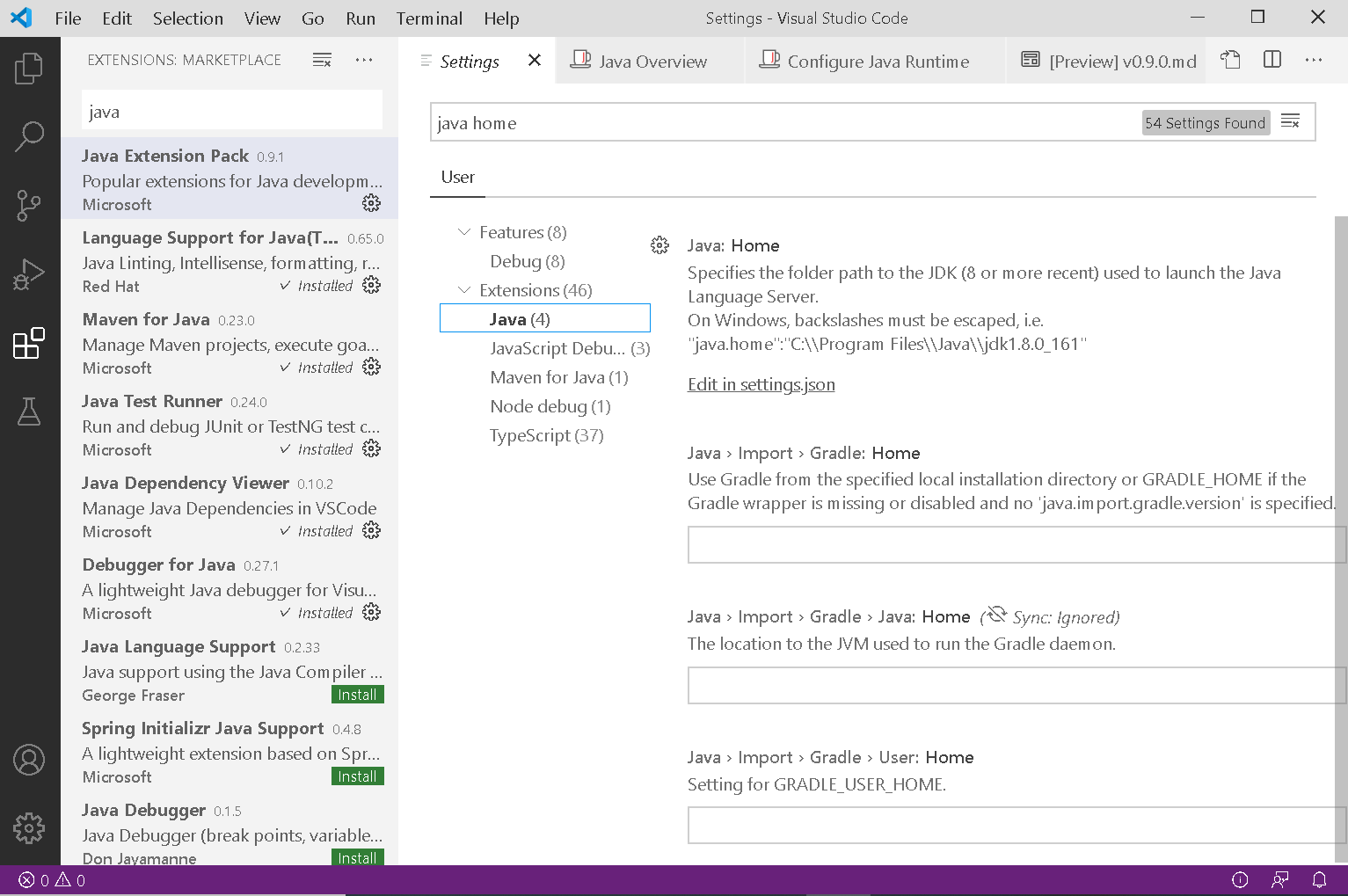Clear the settings search input
The height and width of the screenshot is (896, 1348).
click(1290, 122)
